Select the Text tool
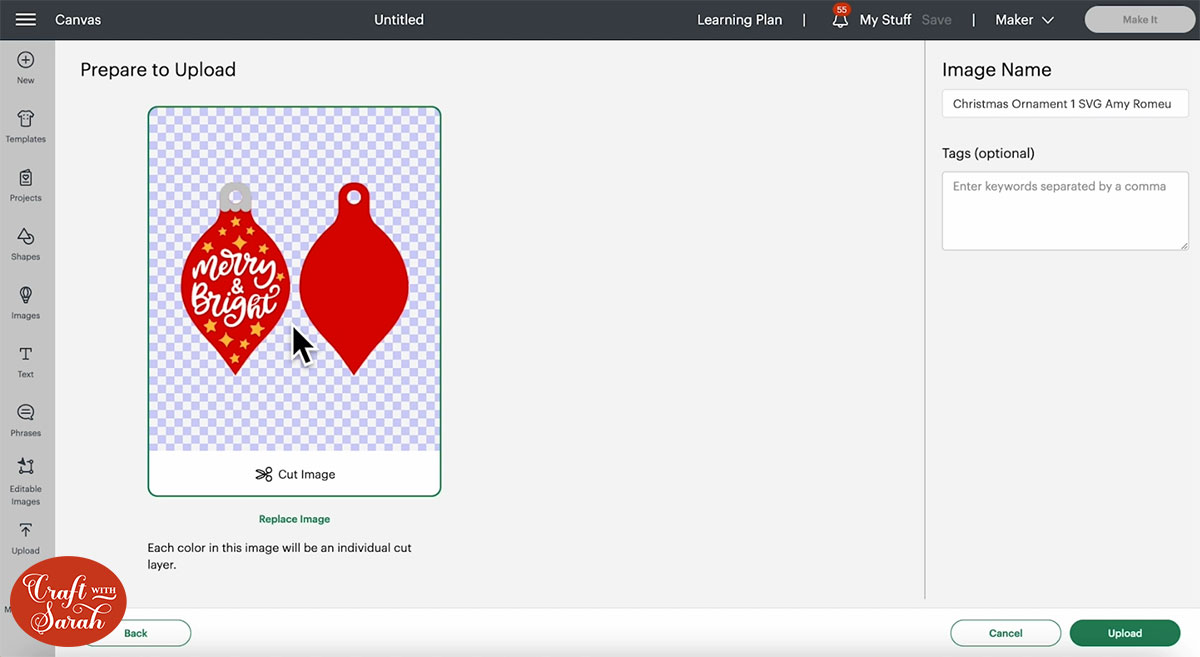Viewport: 1200px width, 657px height. [x=26, y=362]
